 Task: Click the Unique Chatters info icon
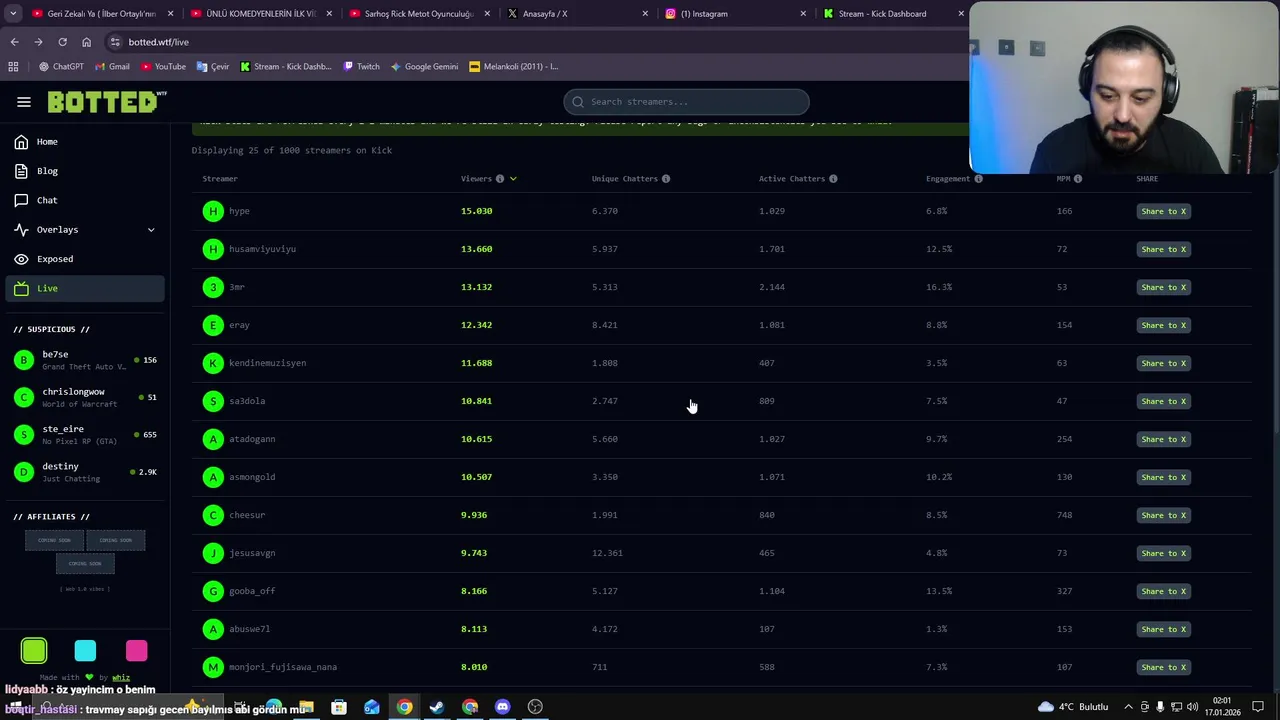click(x=666, y=179)
